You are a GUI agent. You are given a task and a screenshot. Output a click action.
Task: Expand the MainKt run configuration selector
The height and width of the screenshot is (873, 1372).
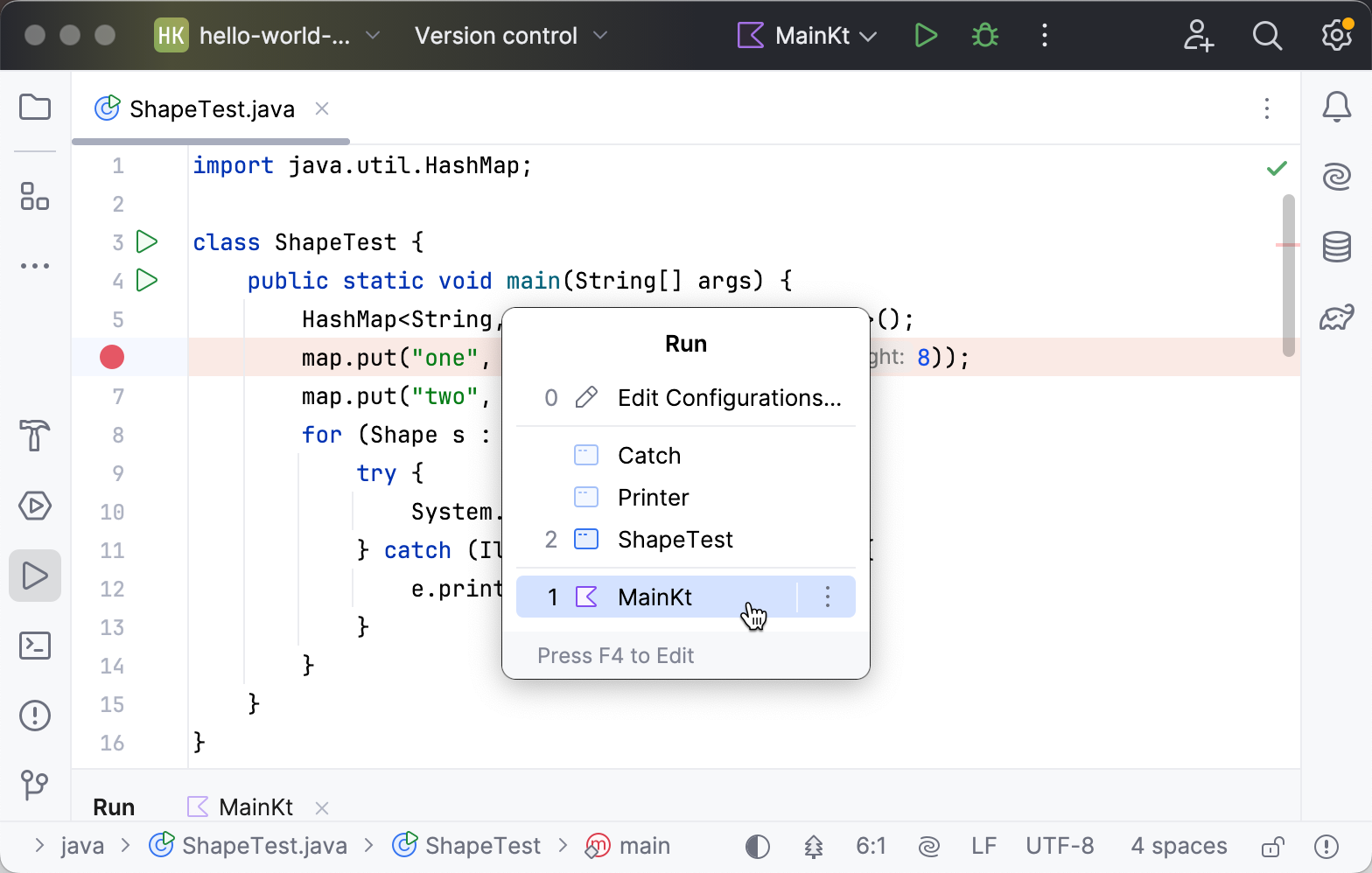(x=807, y=36)
